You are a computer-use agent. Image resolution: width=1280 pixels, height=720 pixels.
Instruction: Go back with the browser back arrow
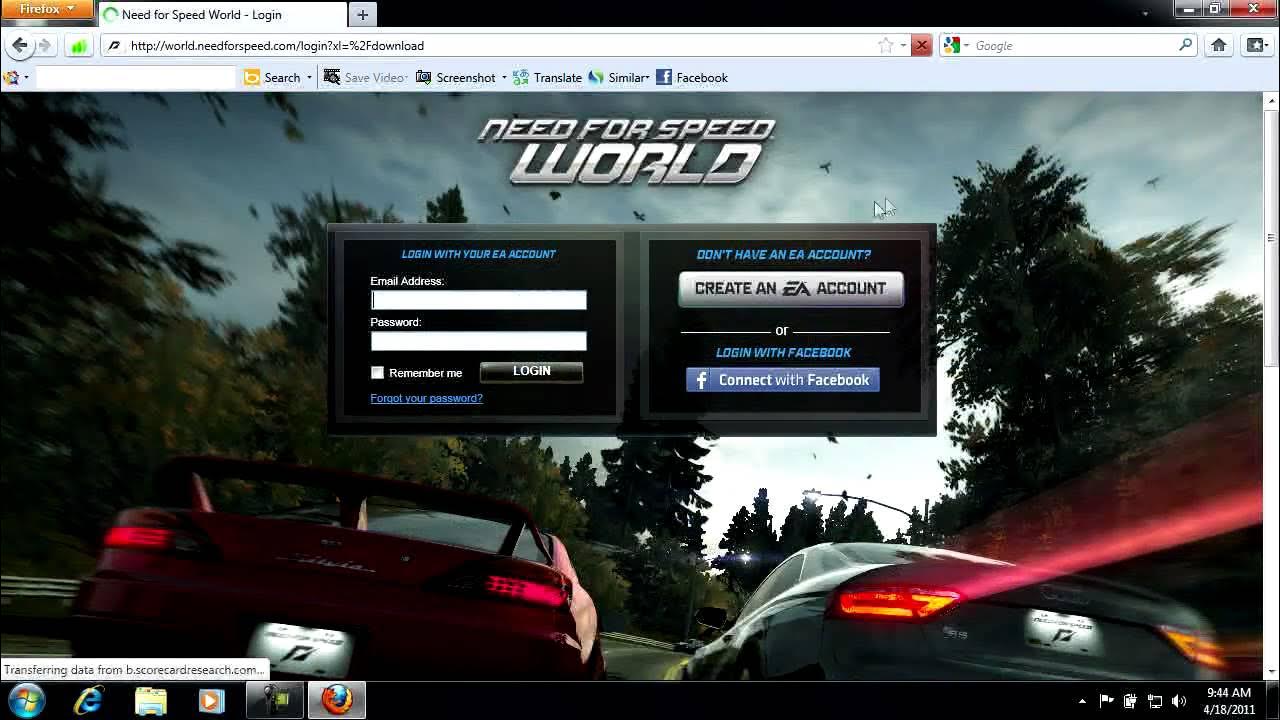(19, 45)
